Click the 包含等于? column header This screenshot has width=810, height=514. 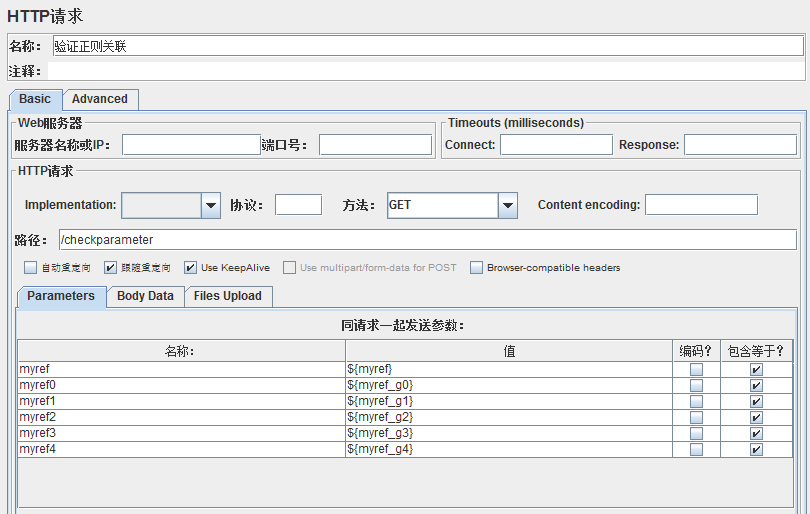(x=756, y=351)
